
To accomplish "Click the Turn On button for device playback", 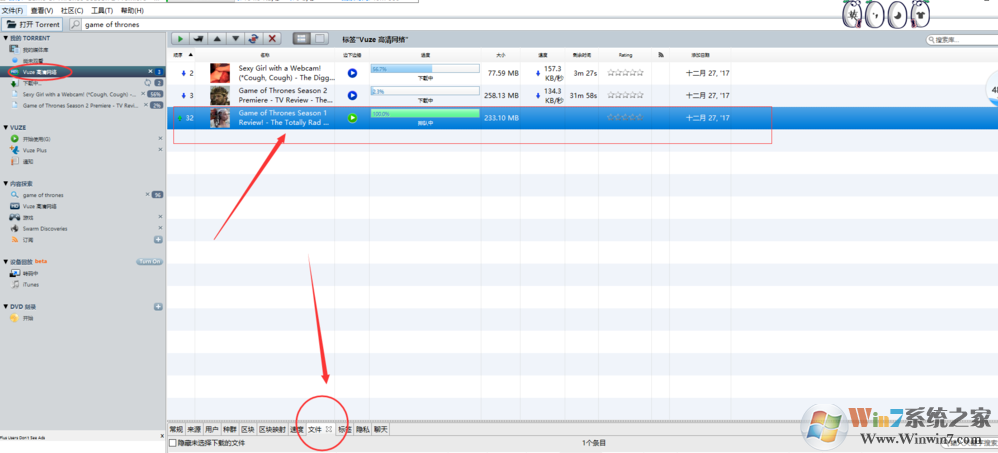I will coord(149,261).
